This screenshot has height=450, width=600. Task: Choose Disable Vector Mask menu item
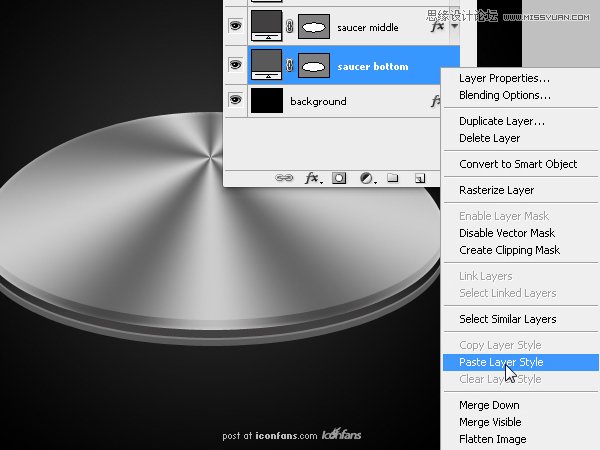click(x=507, y=233)
